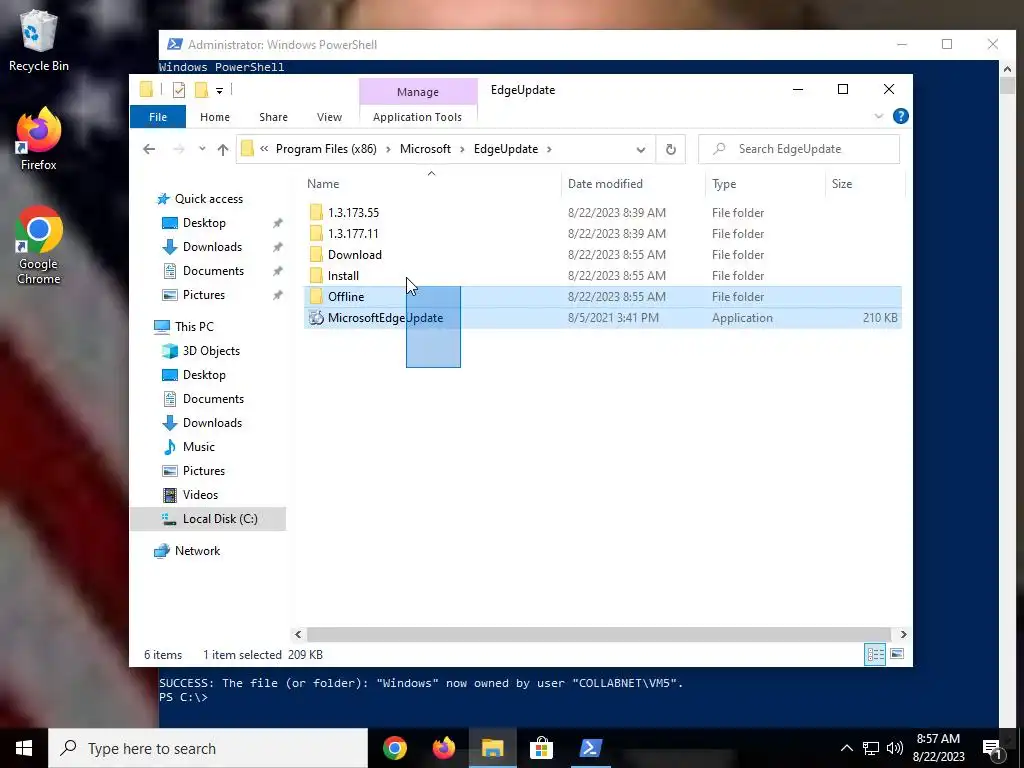Screen dimensions: 1024x768
Task: Click Quick access in navigation pane
Action: click(209, 199)
